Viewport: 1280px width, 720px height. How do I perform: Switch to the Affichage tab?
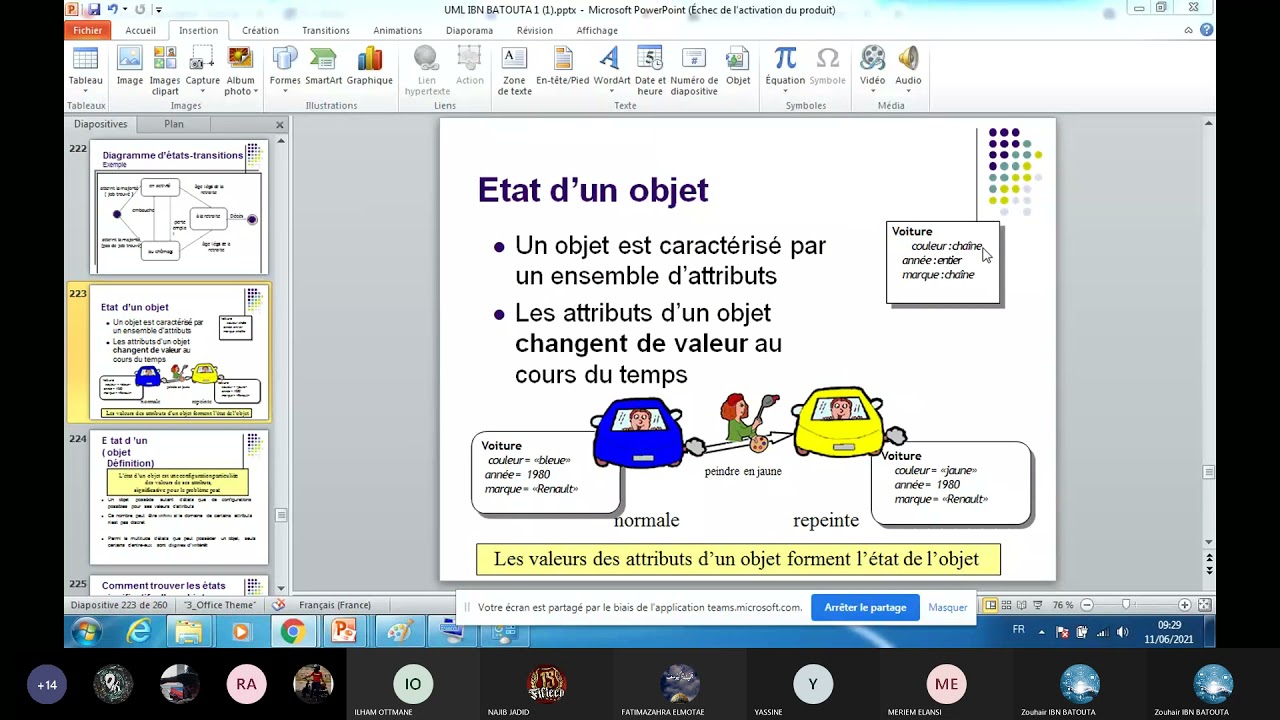tap(597, 30)
